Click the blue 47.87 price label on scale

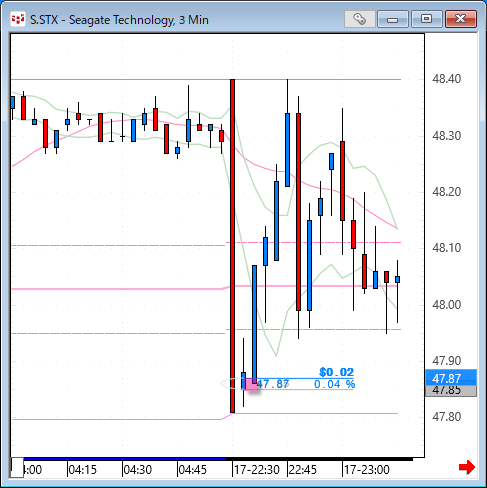(451, 378)
